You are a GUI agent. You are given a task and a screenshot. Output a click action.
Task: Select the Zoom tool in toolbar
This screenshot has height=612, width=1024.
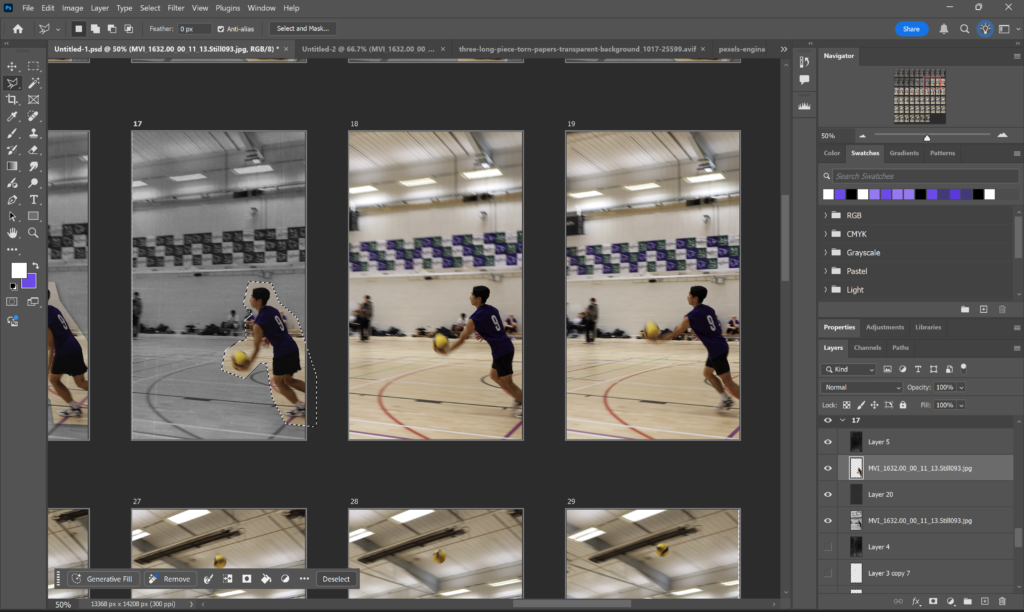point(33,232)
